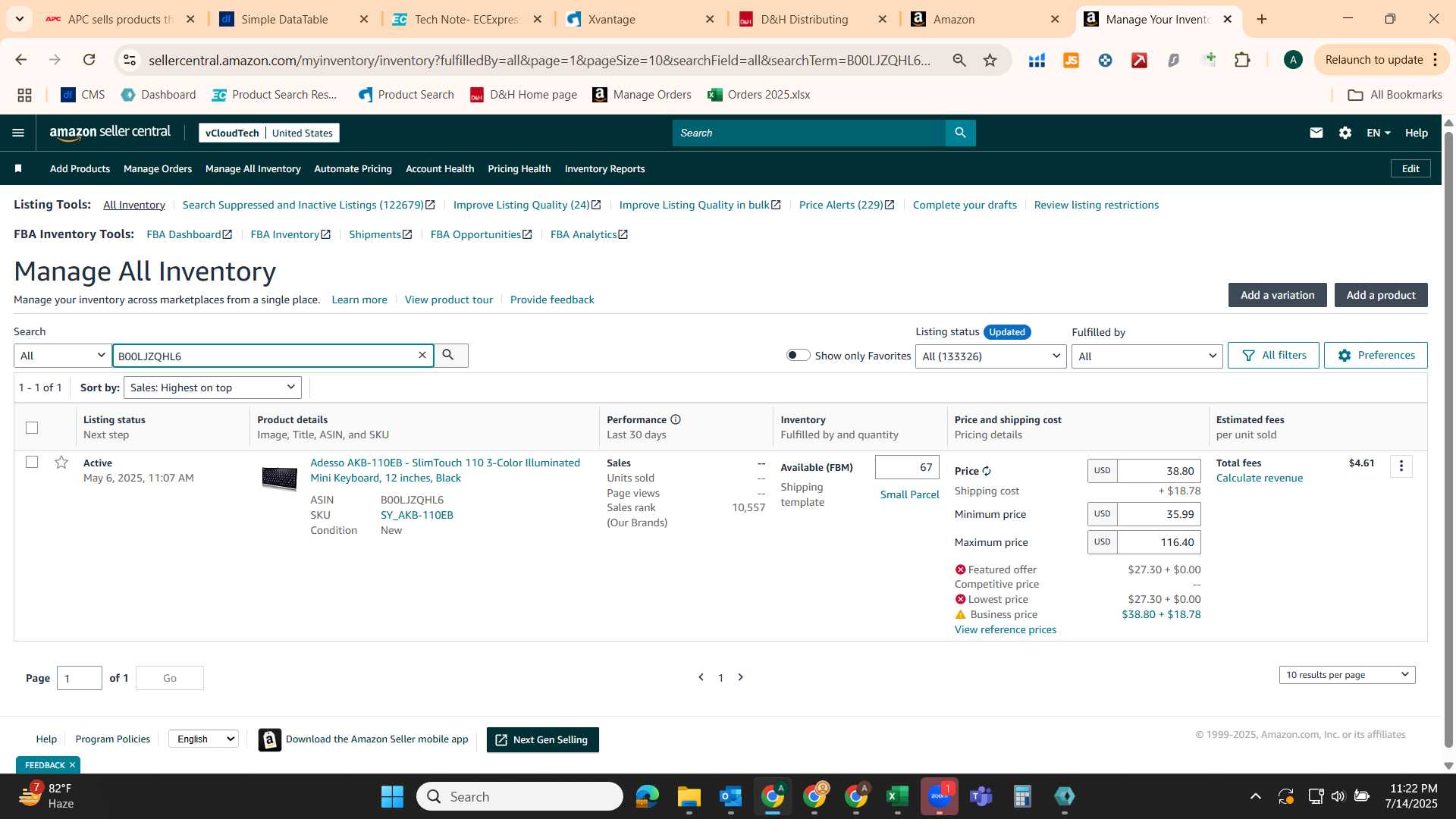Expand the search field All dropdown
Image resolution: width=1456 pixels, height=819 pixels.
[x=63, y=356]
